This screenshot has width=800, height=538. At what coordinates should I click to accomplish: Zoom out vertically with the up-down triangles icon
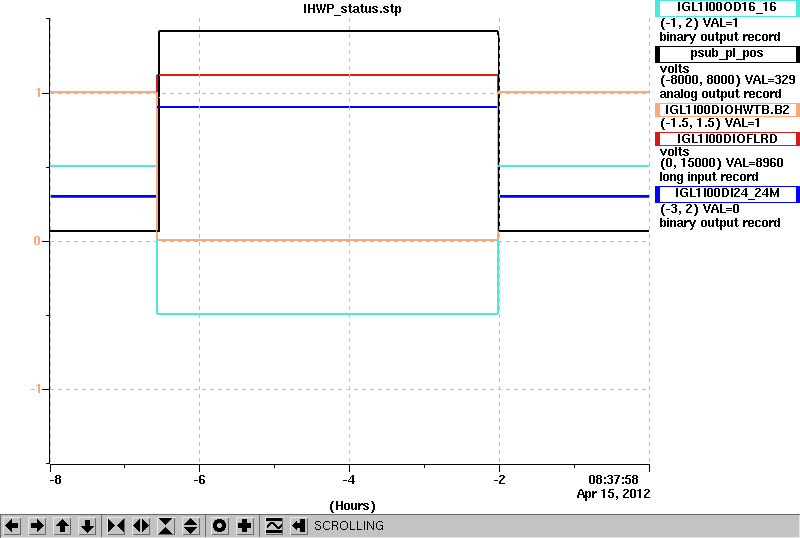(191, 526)
